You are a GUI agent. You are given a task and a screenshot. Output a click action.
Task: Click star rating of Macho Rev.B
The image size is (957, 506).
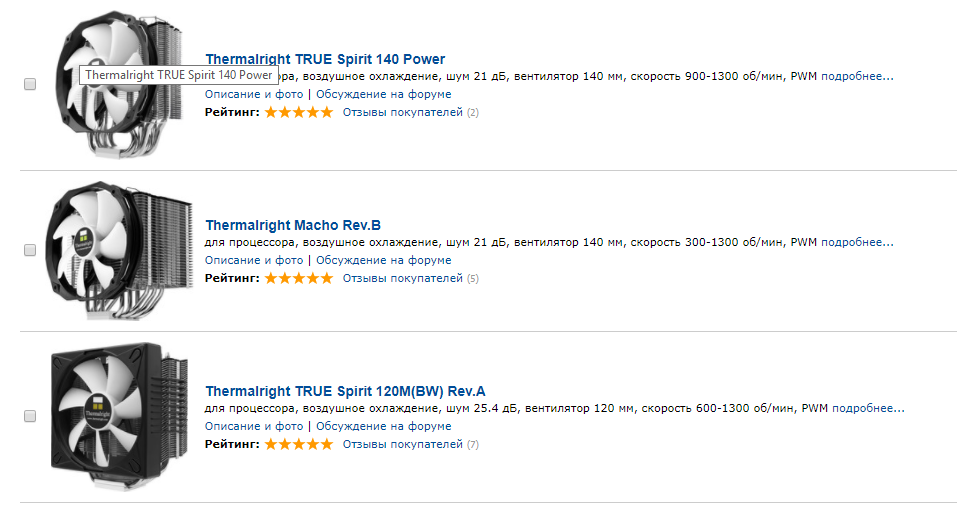click(x=299, y=278)
